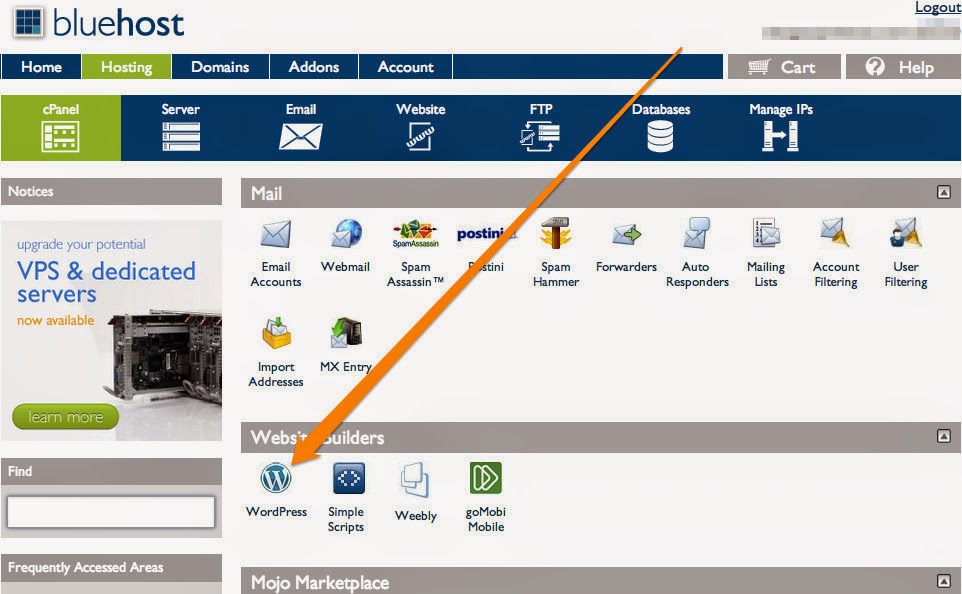Screen dimensions: 962x594
Task: Select the Hosting tab
Action: (126, 66)
